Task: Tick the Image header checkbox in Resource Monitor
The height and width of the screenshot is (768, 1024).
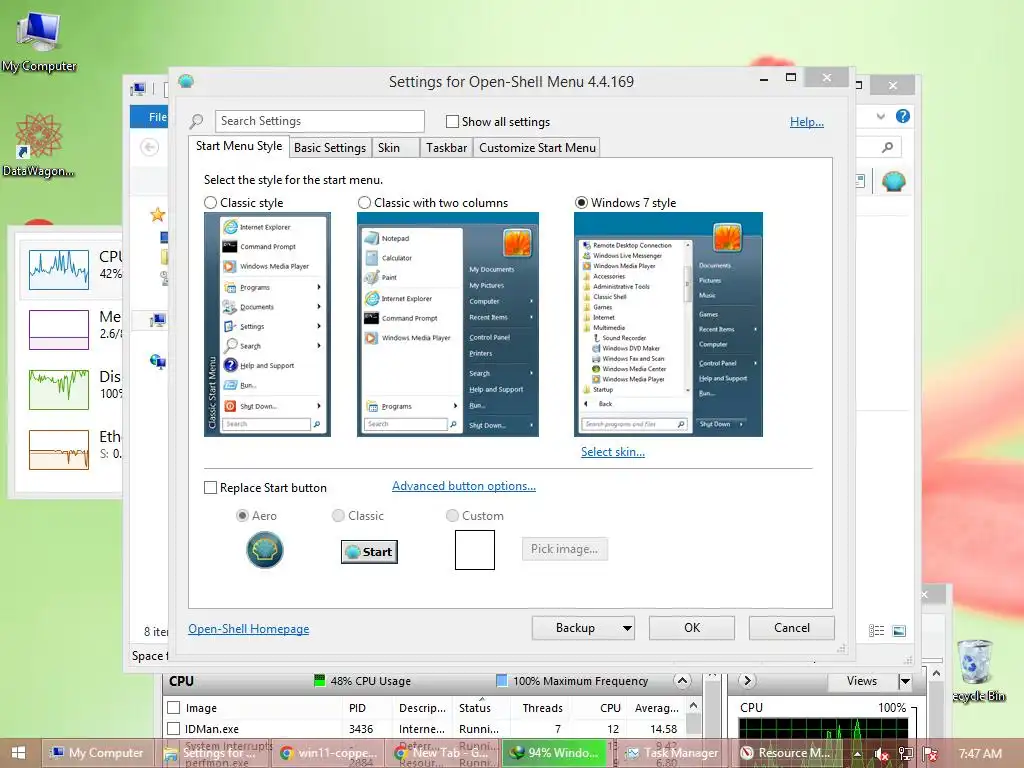Action: tap(174, 707)
